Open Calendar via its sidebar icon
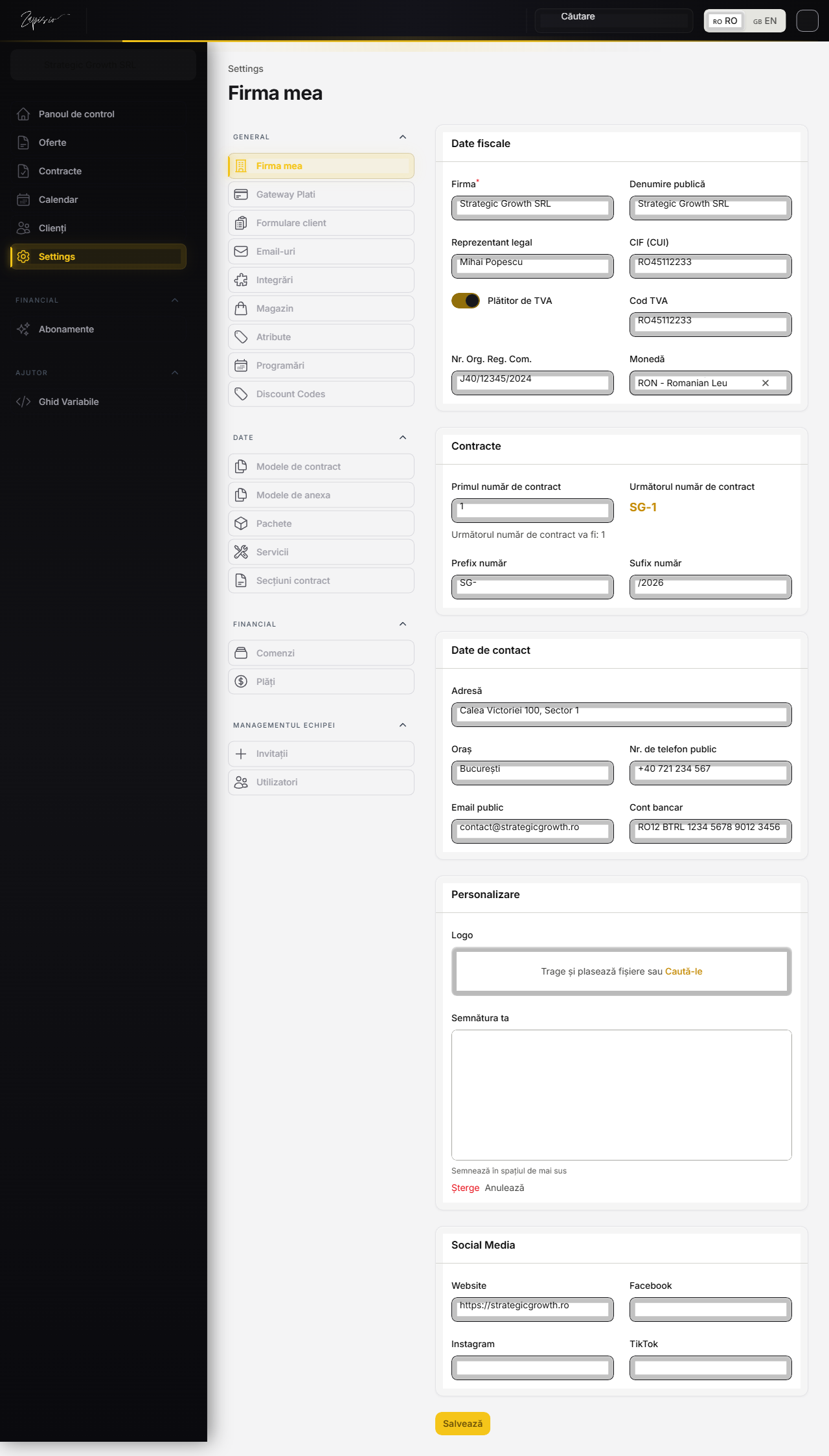The width and height of the screenshot is (829, 1456). click(23, 200)
